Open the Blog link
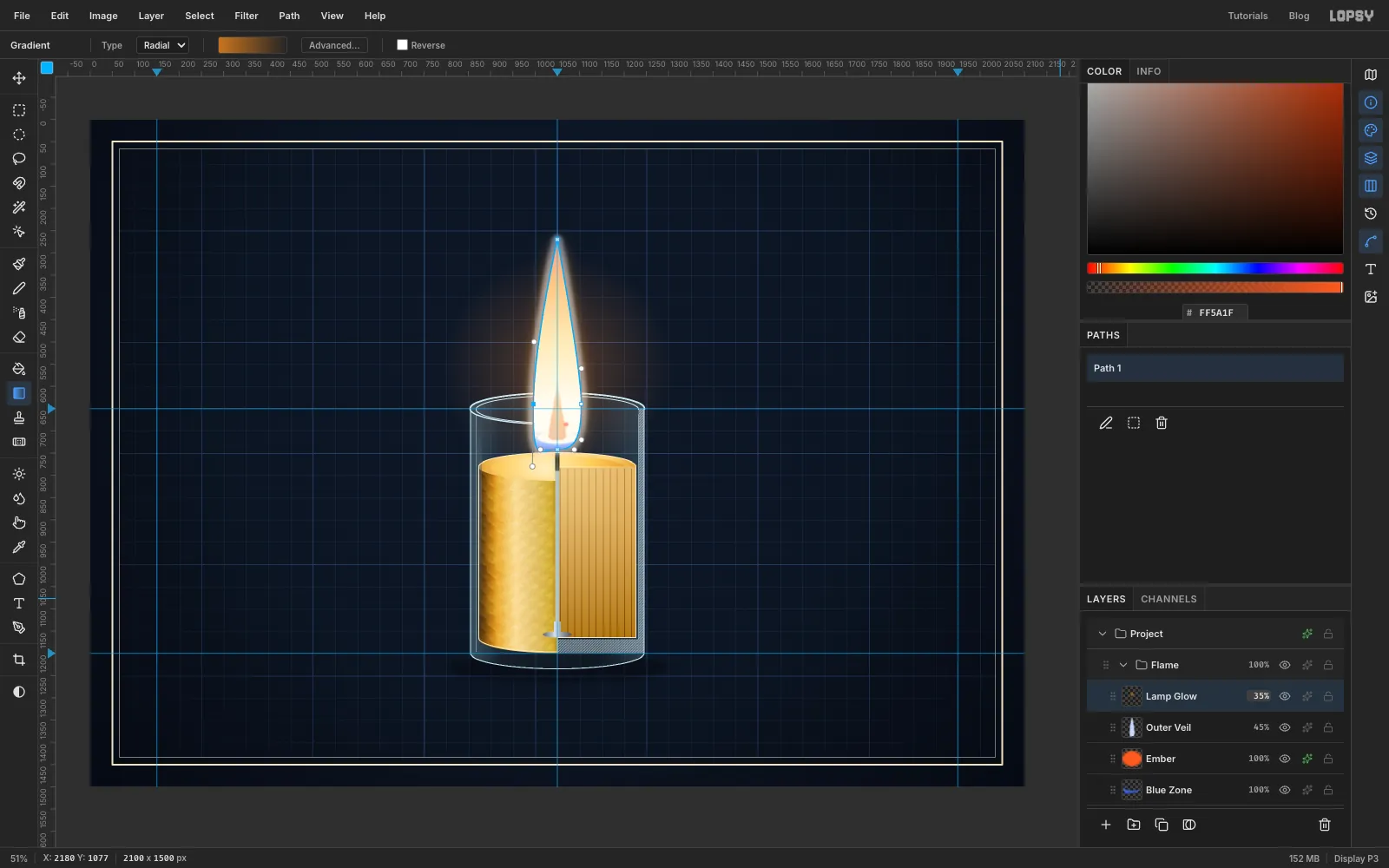1389x868 pixels. pyautogui.click(x=1299, y=16)
